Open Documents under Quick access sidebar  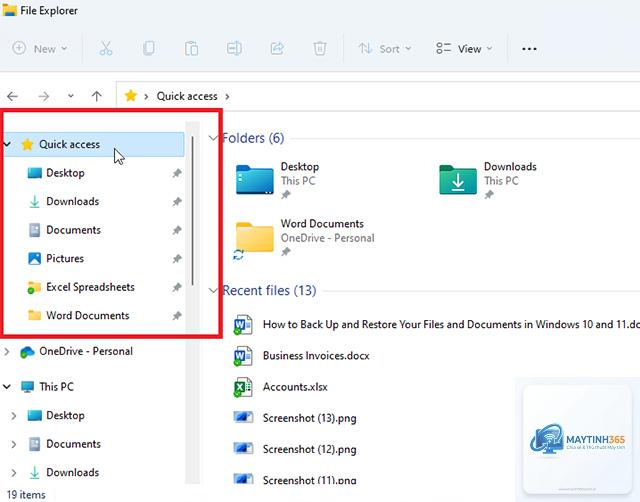[73, 230]
